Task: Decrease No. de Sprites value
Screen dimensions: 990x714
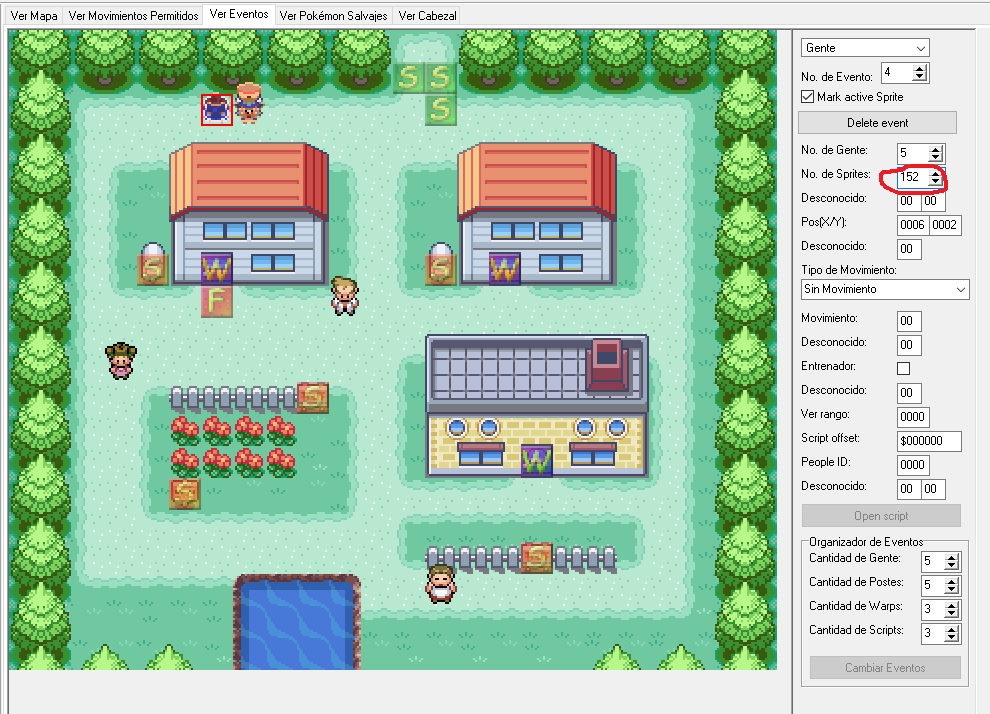Action: click(935, 181)
